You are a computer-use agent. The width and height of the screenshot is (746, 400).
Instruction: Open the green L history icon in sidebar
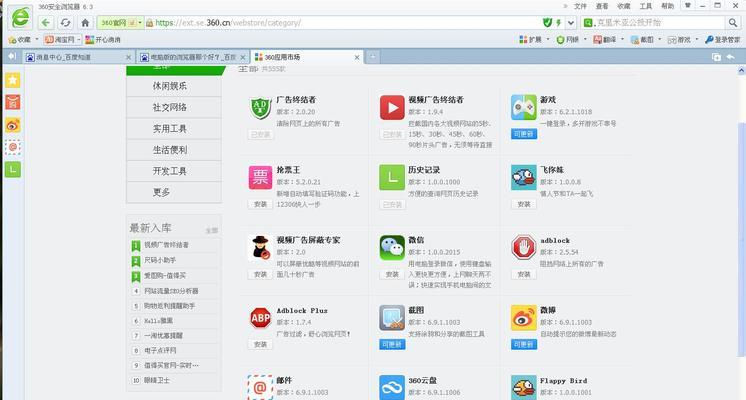[13, 169]
